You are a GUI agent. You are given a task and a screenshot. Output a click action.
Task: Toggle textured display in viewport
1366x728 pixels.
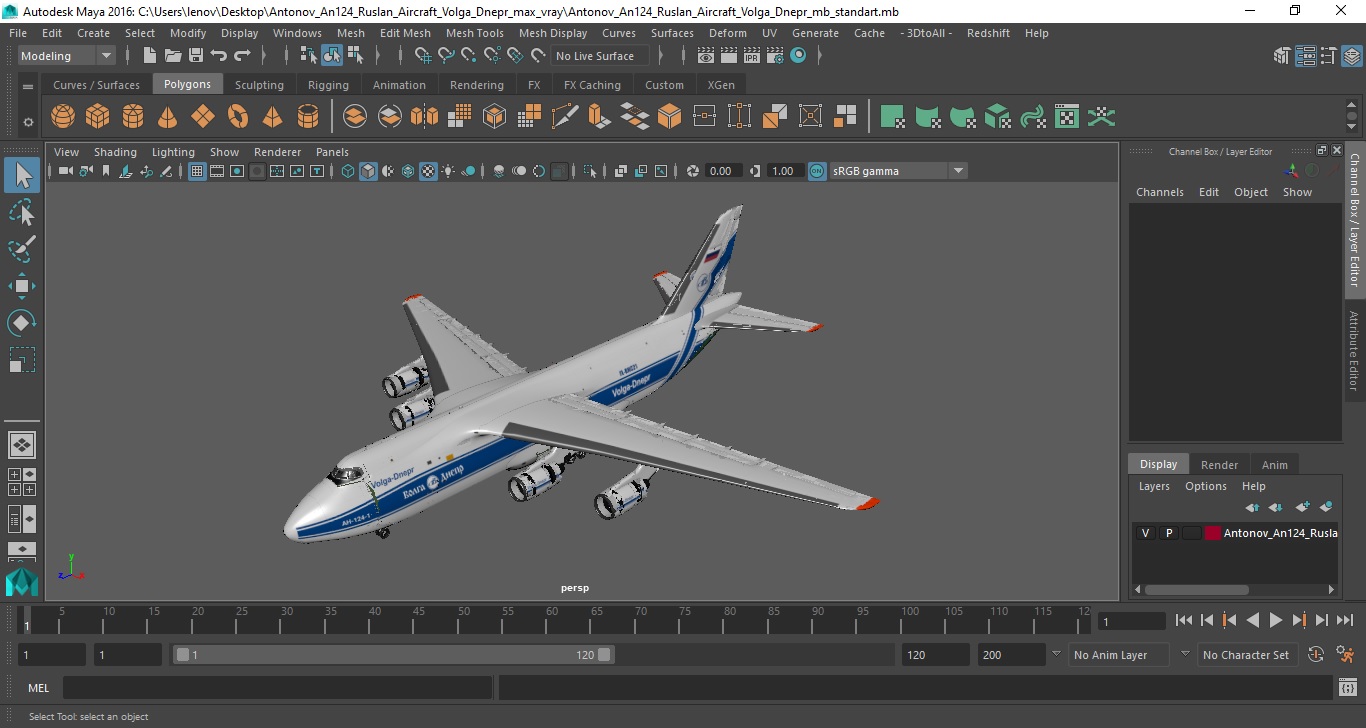coord(428,171)
